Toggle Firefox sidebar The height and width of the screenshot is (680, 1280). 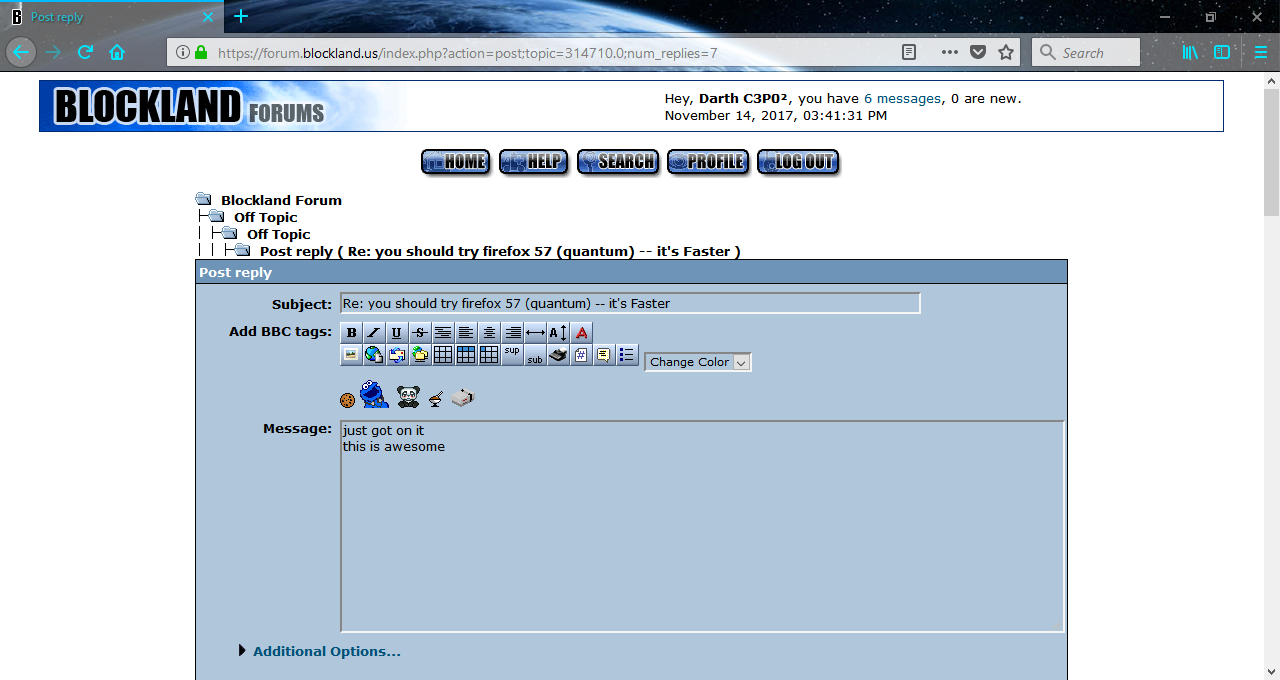point(1222,52)
